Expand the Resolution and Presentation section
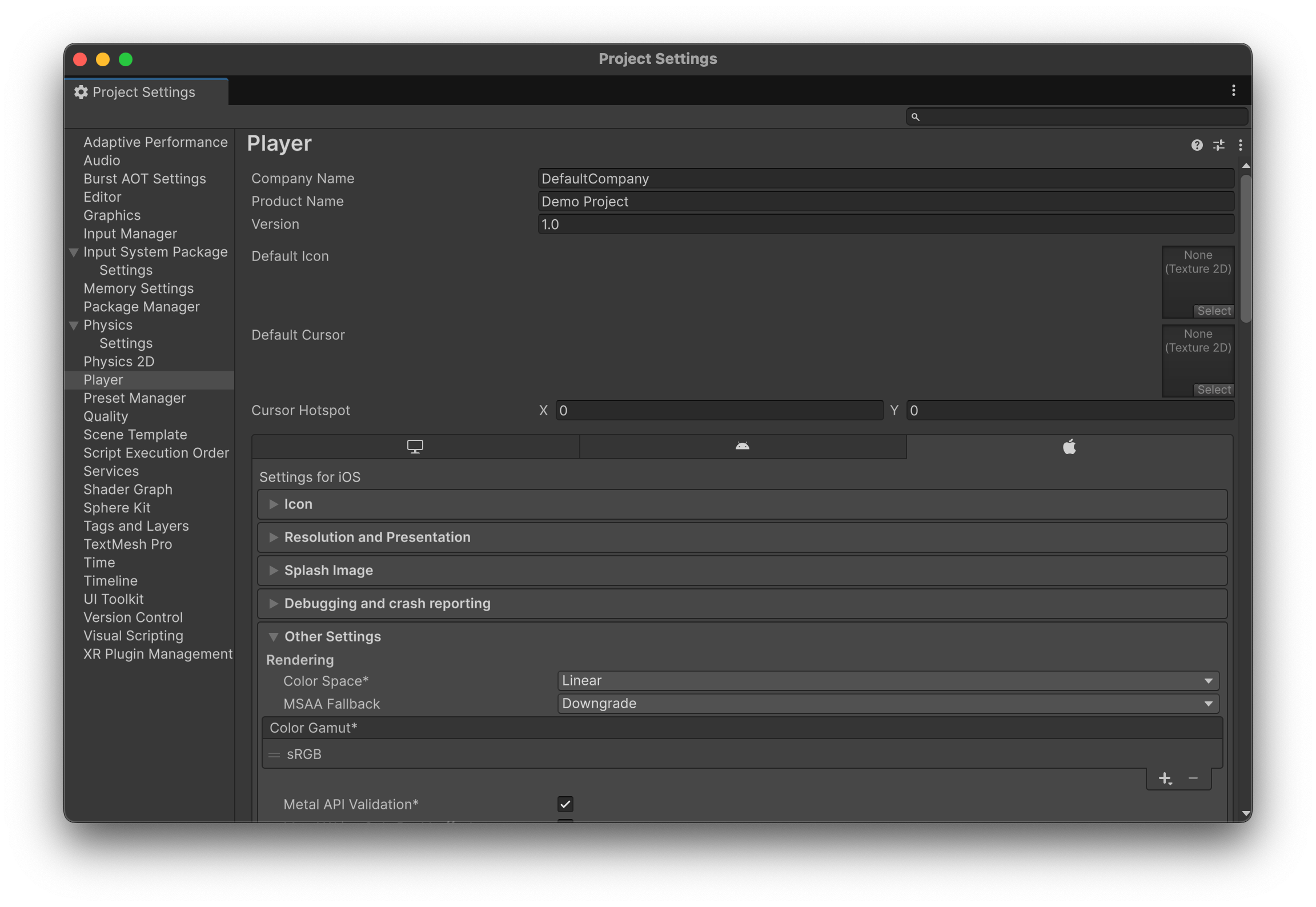This screenshot has width=1316, height=907. click(x=377, y=537)
